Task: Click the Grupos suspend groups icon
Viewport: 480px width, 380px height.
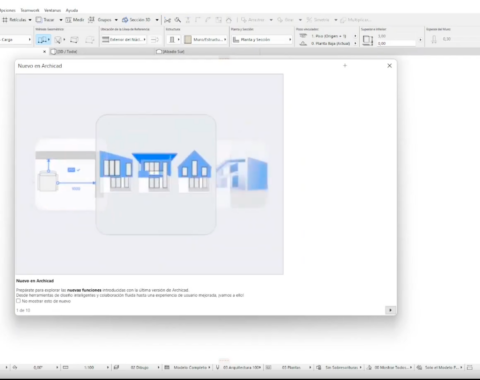Action: (x=91, y=20)
